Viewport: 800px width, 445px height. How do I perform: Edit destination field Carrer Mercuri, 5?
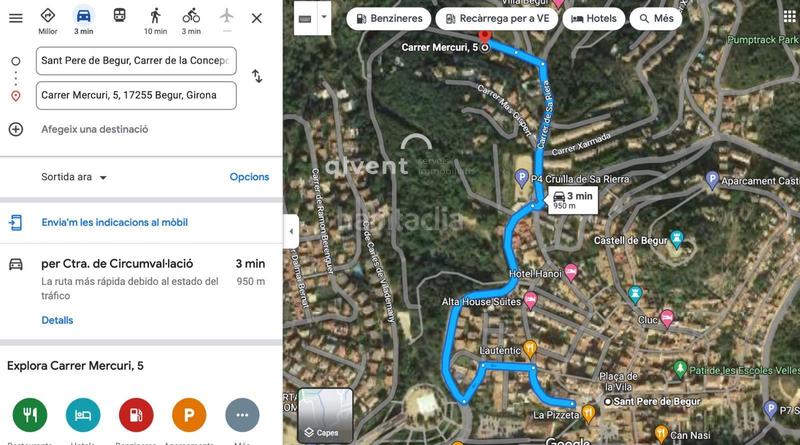click(x=136, y=95)
